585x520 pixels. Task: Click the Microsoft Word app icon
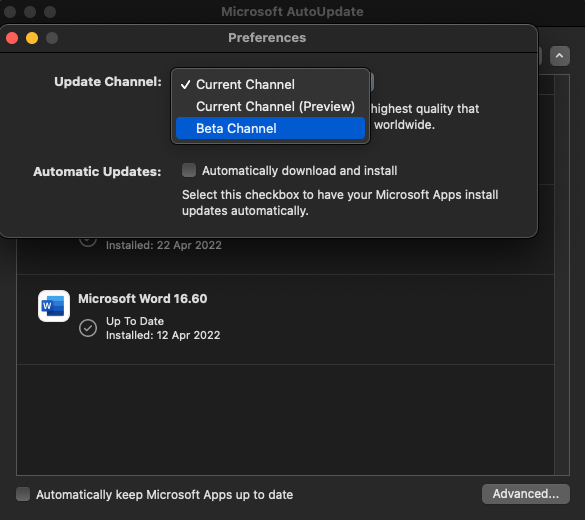[54, 306]
